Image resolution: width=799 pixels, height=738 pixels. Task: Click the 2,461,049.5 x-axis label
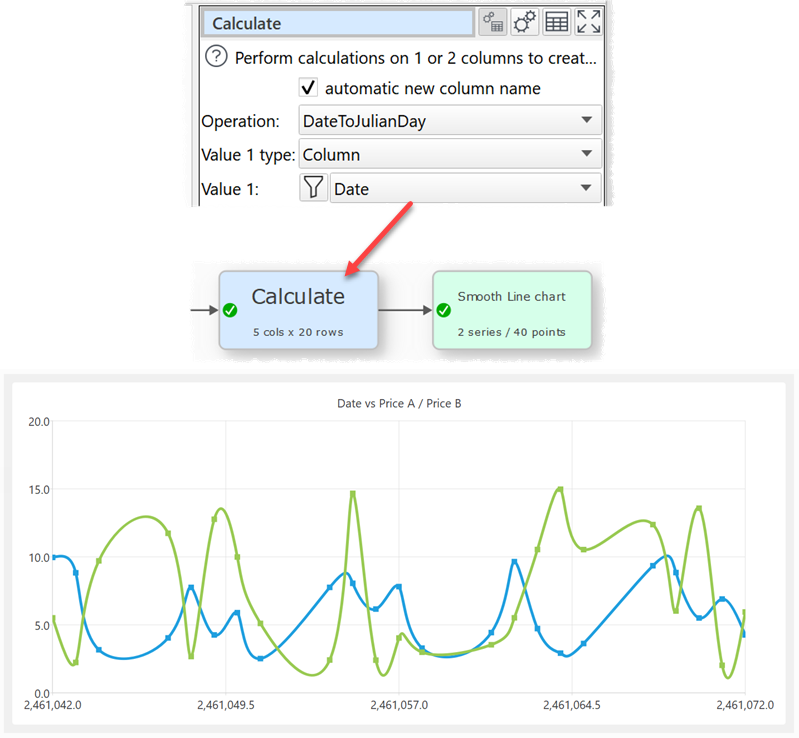point(226,705)
